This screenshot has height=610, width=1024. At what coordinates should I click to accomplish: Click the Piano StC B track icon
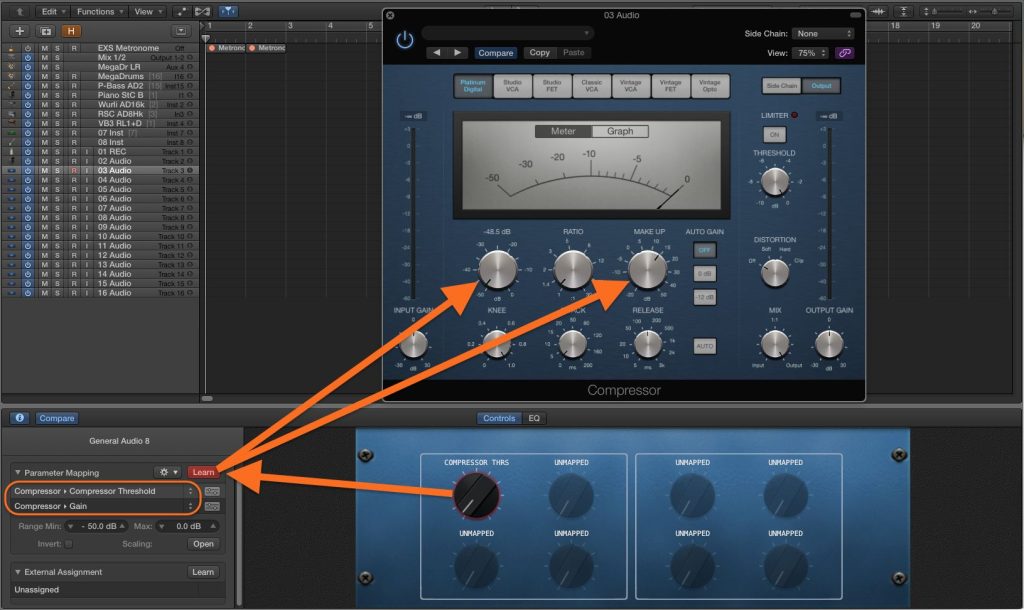click(x=11, y=95)
